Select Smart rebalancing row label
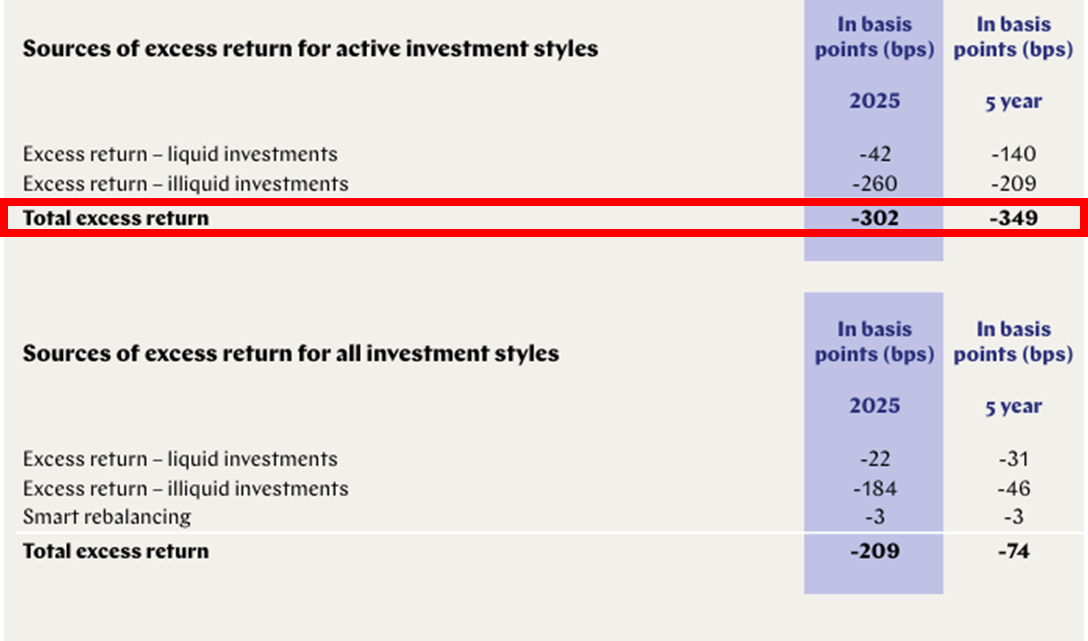Screen dimensions: 1088x641 point(107,517)
